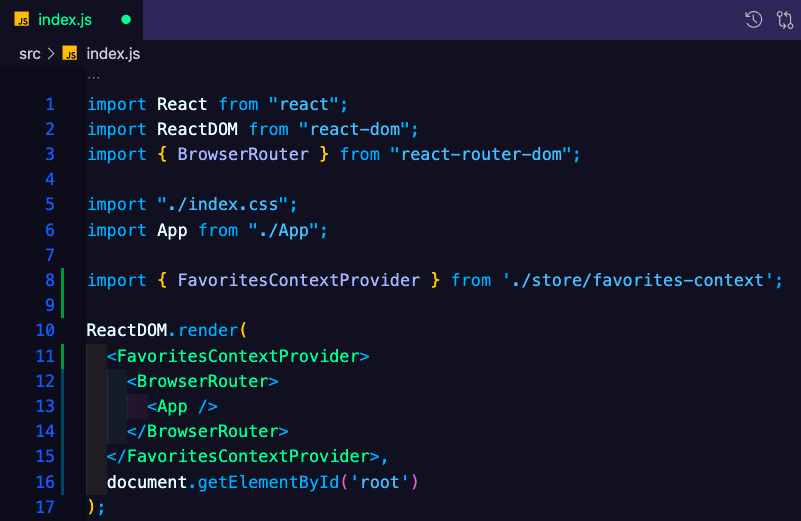
Task: Open the timeline history icon
Action: [x=753, y=20]
